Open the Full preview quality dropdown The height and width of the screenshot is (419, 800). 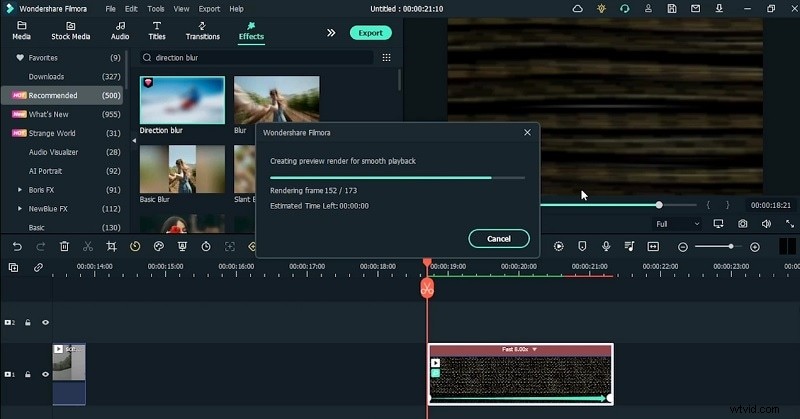click(677, 224)
